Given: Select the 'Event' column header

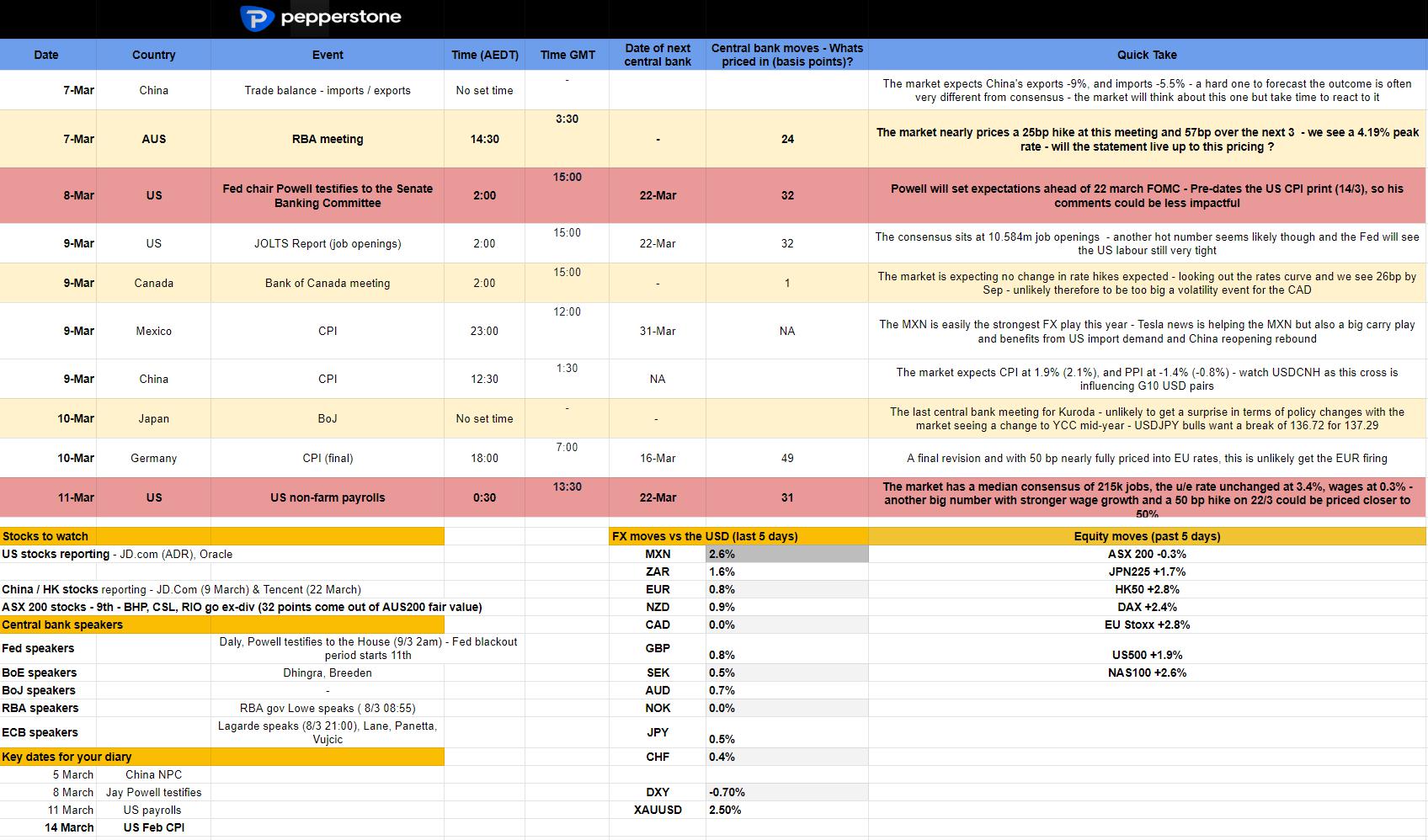Looking at the screenshot, I should point(328,55).
